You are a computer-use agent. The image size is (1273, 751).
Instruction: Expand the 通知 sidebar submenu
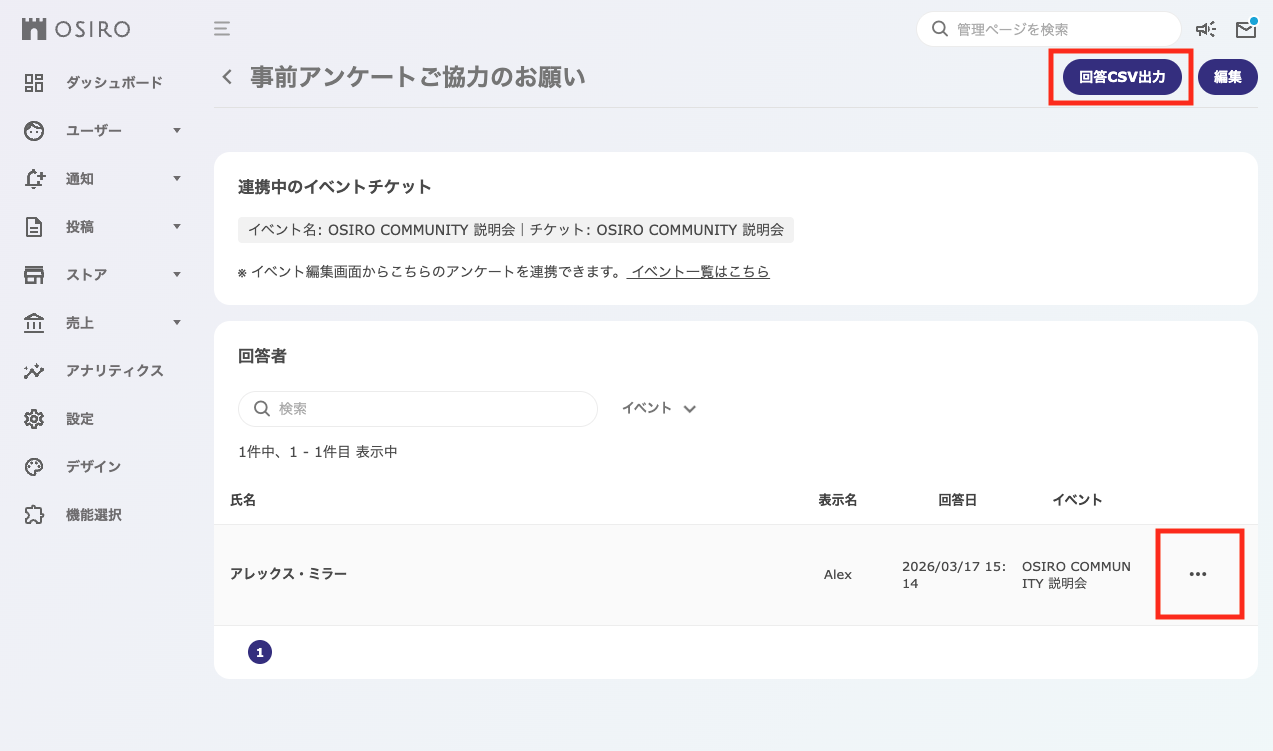[x=177, y=179]
